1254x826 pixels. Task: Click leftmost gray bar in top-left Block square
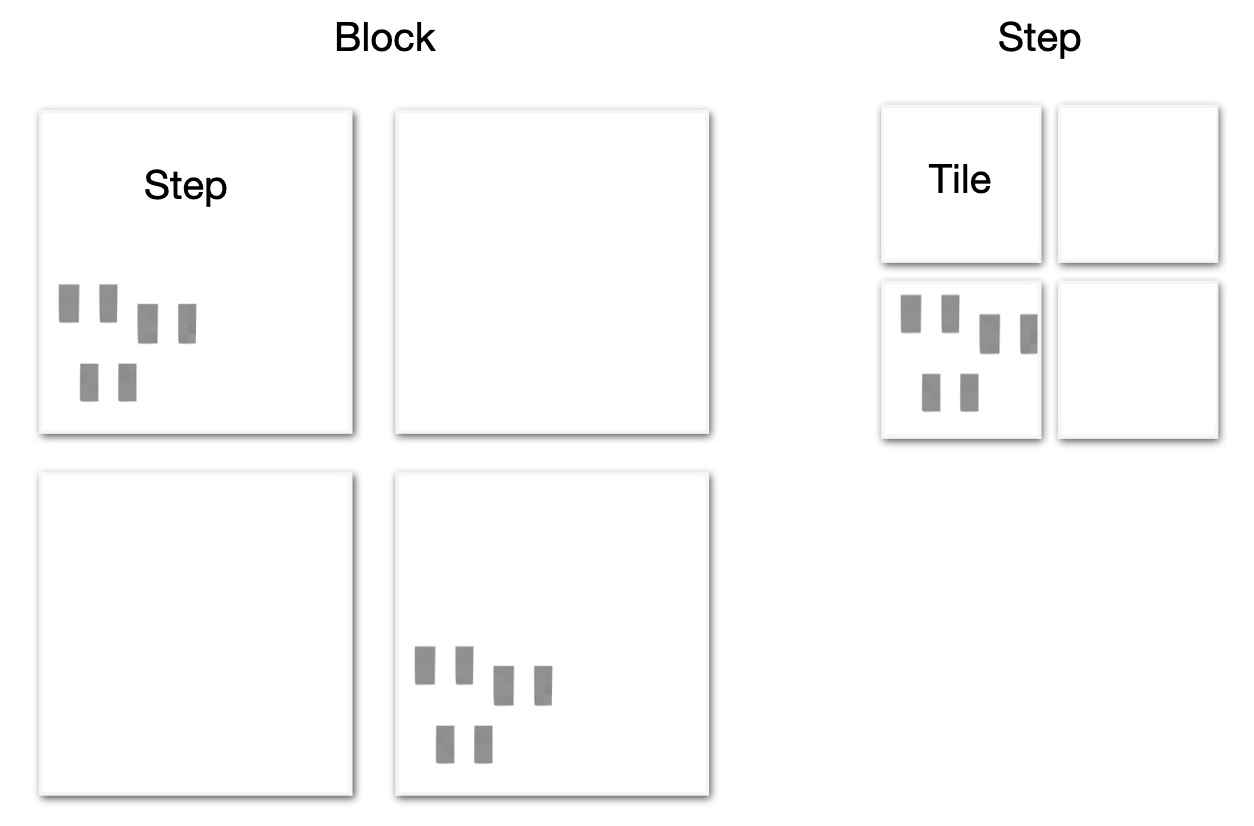[x=69, y=303]
